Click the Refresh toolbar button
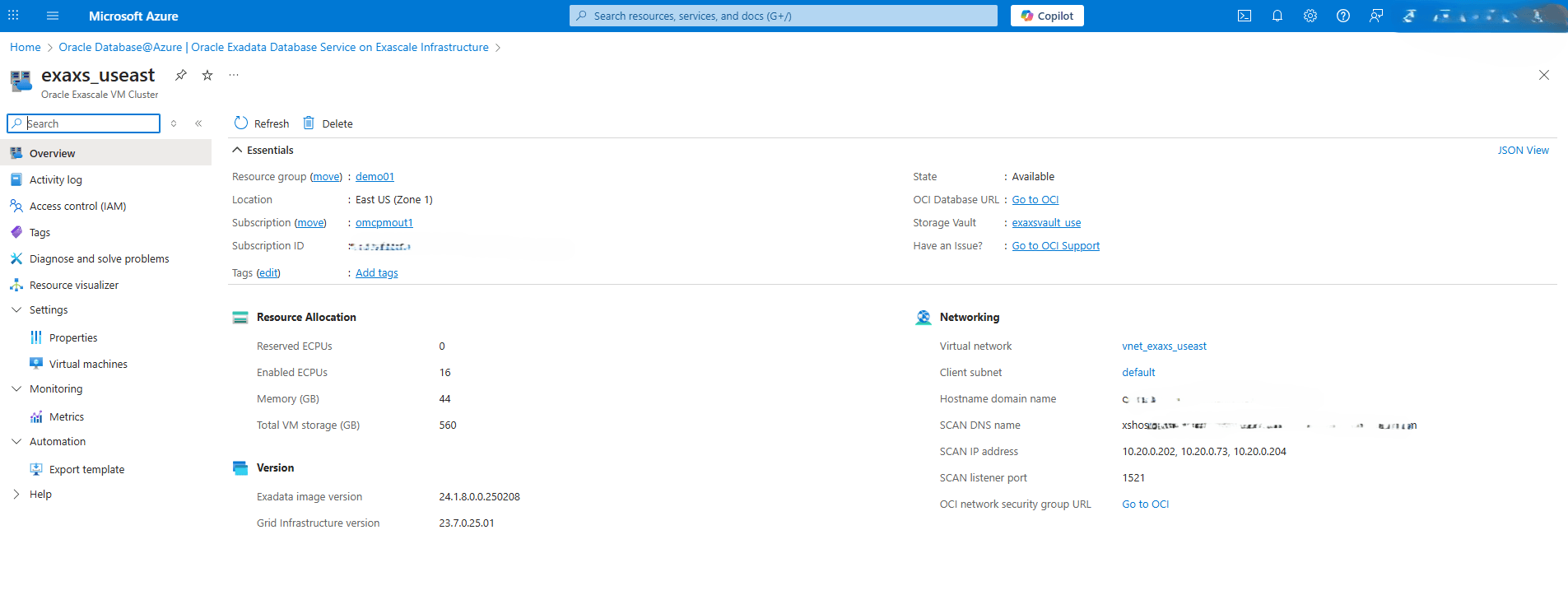Image resolution: width=1568 pixels, height=609 pixels. [x=262, y=123]
